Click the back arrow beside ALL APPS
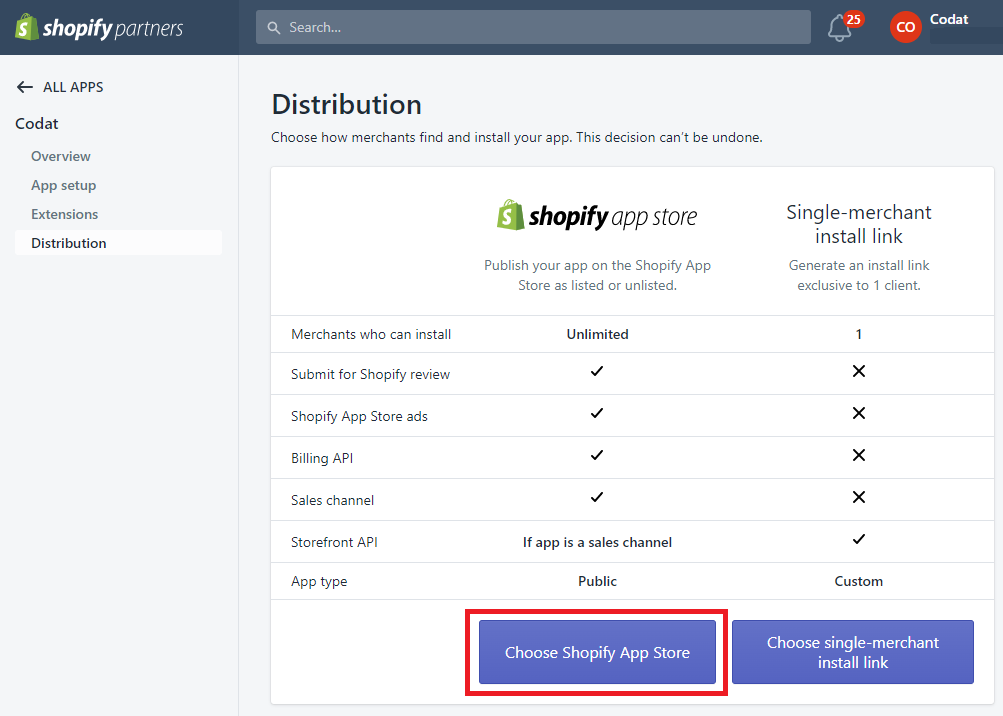The width and height of the screenshot is (1003, 716). (x=25, y=87)
